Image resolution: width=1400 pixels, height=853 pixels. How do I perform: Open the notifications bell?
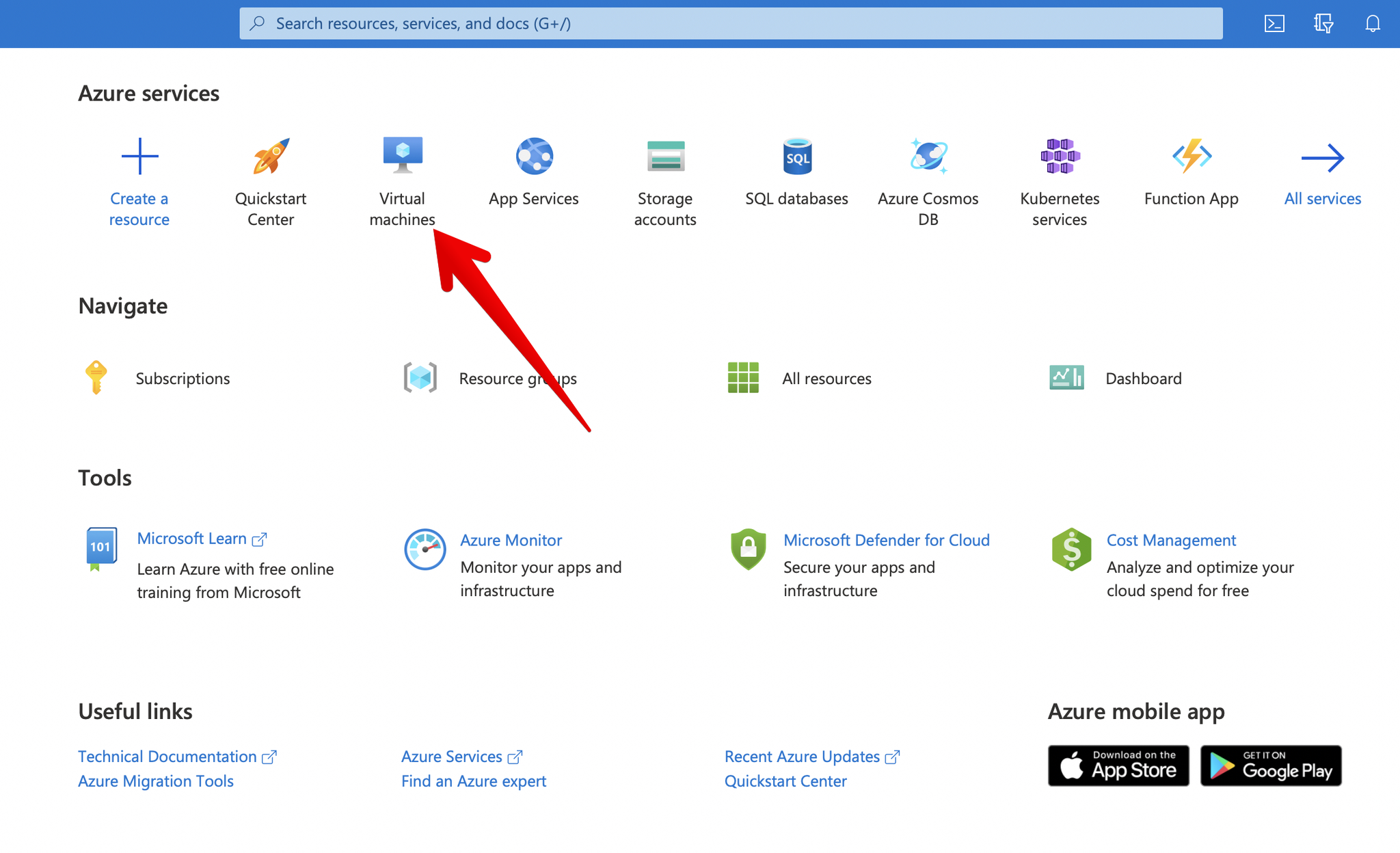point(1373,24)
